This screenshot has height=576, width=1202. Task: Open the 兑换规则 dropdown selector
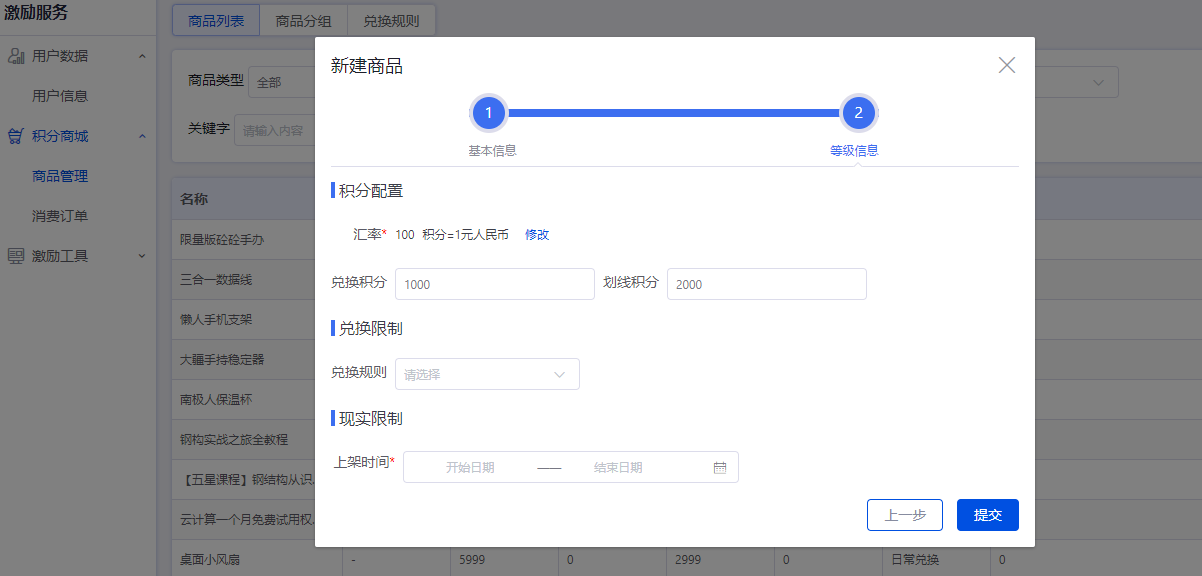click(487, 374)
